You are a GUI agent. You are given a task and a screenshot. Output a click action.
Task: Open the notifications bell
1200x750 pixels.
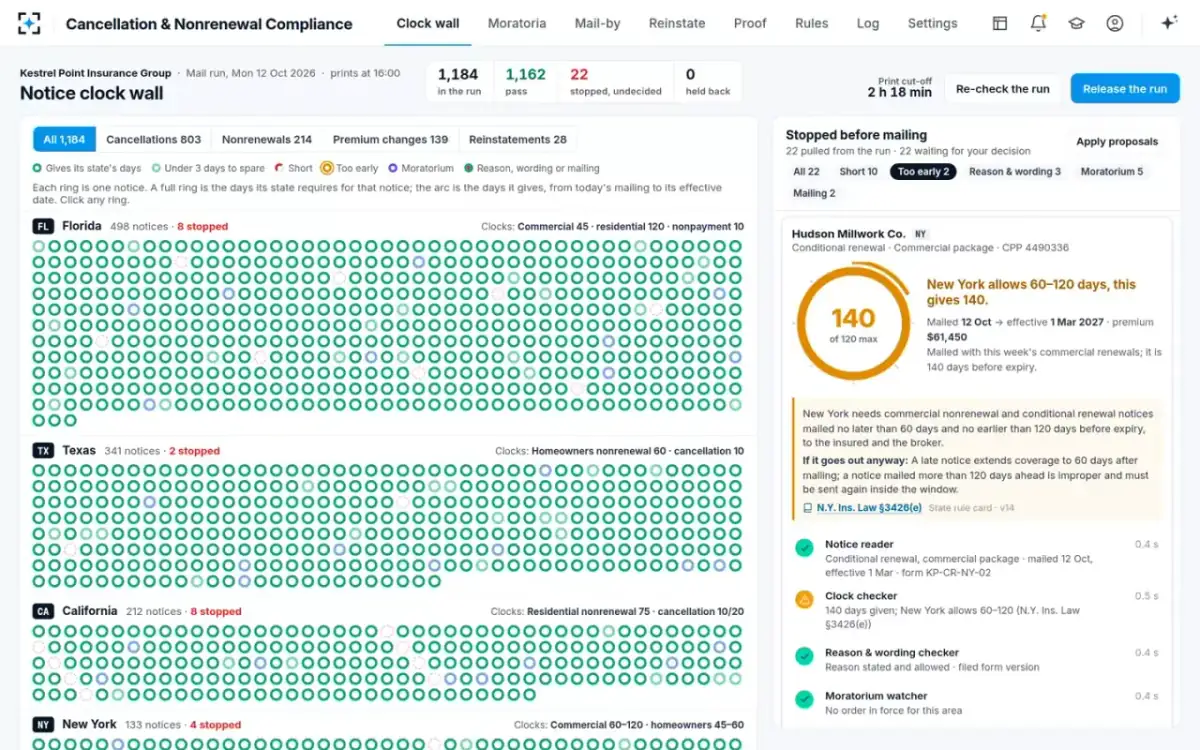(x=1038, y=23)
